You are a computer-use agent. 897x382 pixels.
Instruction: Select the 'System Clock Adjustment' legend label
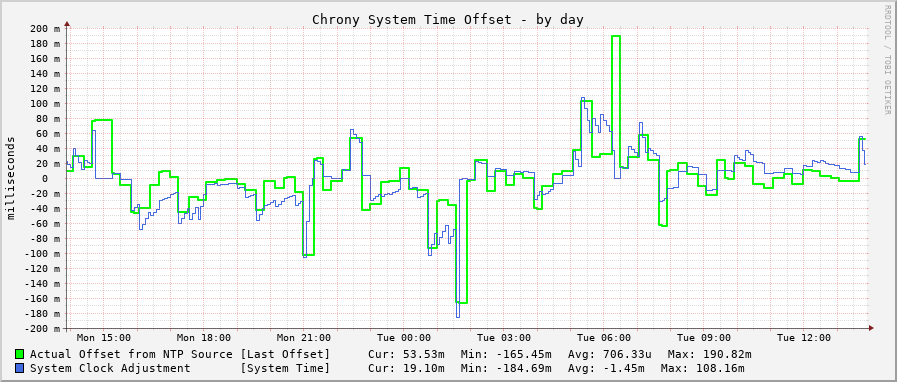[110, 368]
